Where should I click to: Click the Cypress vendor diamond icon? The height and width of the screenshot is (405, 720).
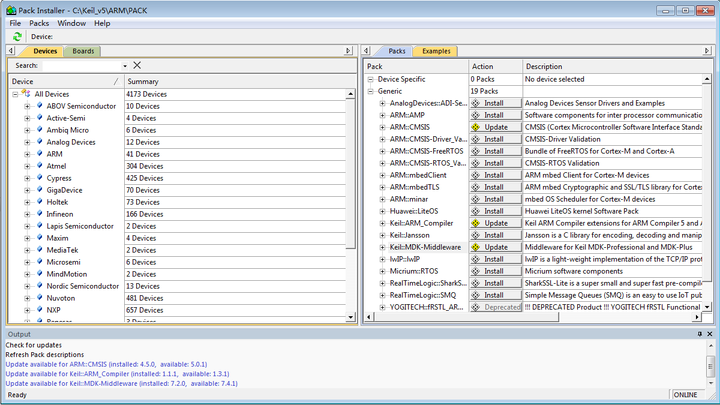point(39,178)
